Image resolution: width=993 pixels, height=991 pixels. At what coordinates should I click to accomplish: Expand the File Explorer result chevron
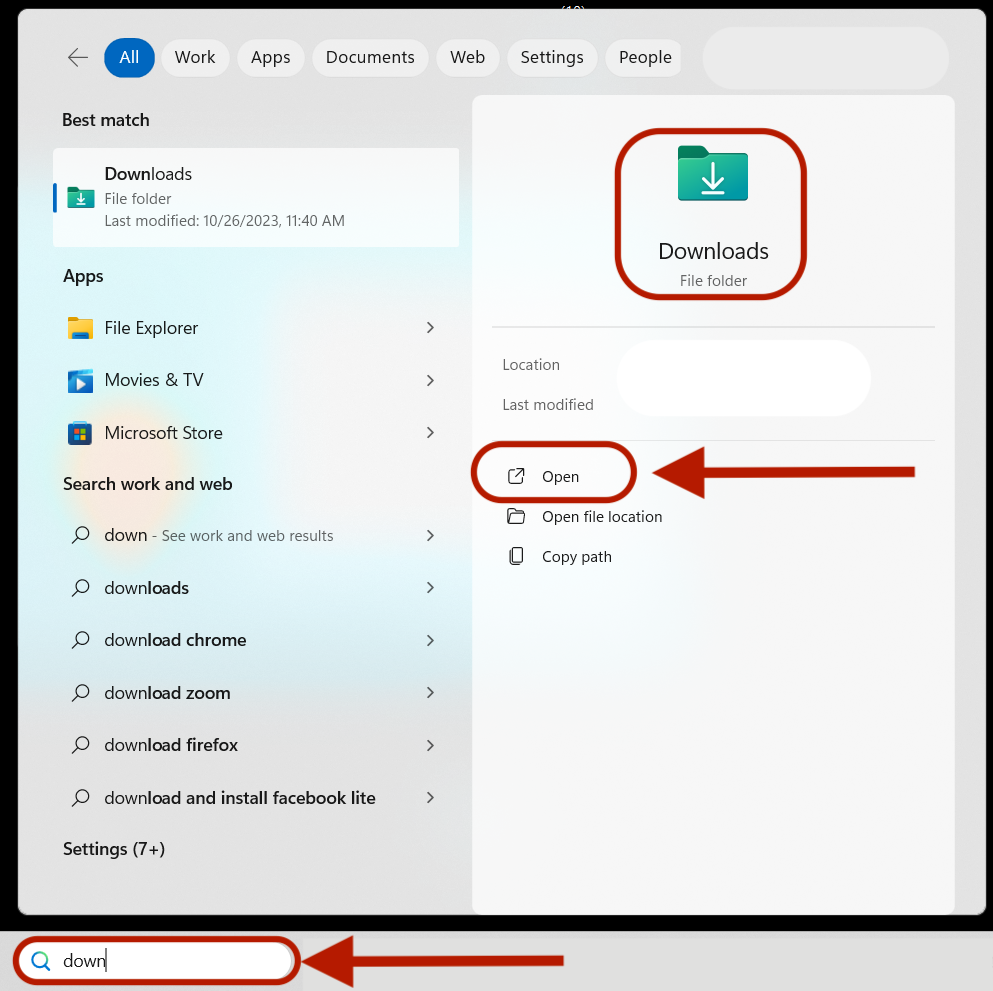coord(430,328)
